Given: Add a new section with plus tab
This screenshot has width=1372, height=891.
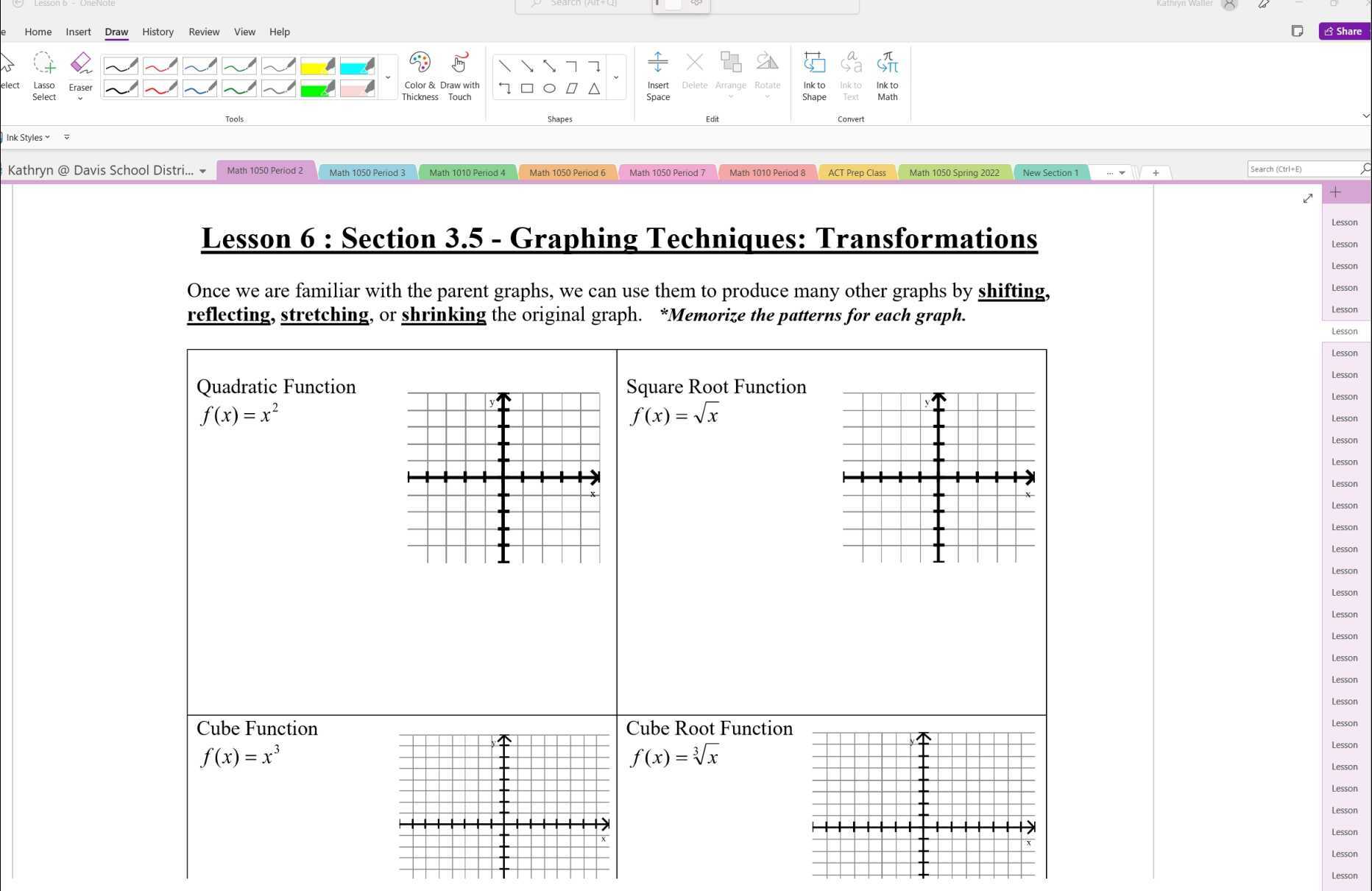Looking at the screenshot, I should (x=1156, y=173).
